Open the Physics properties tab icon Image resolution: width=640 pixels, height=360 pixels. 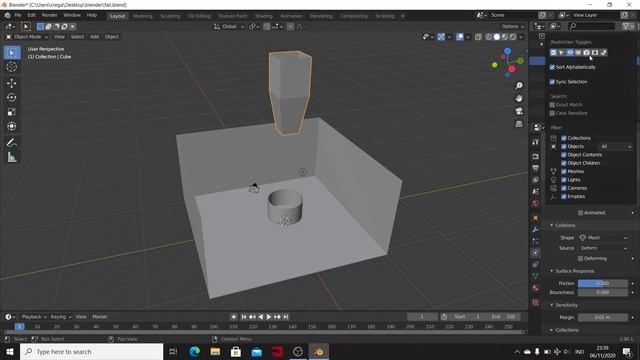pos(536,253)
